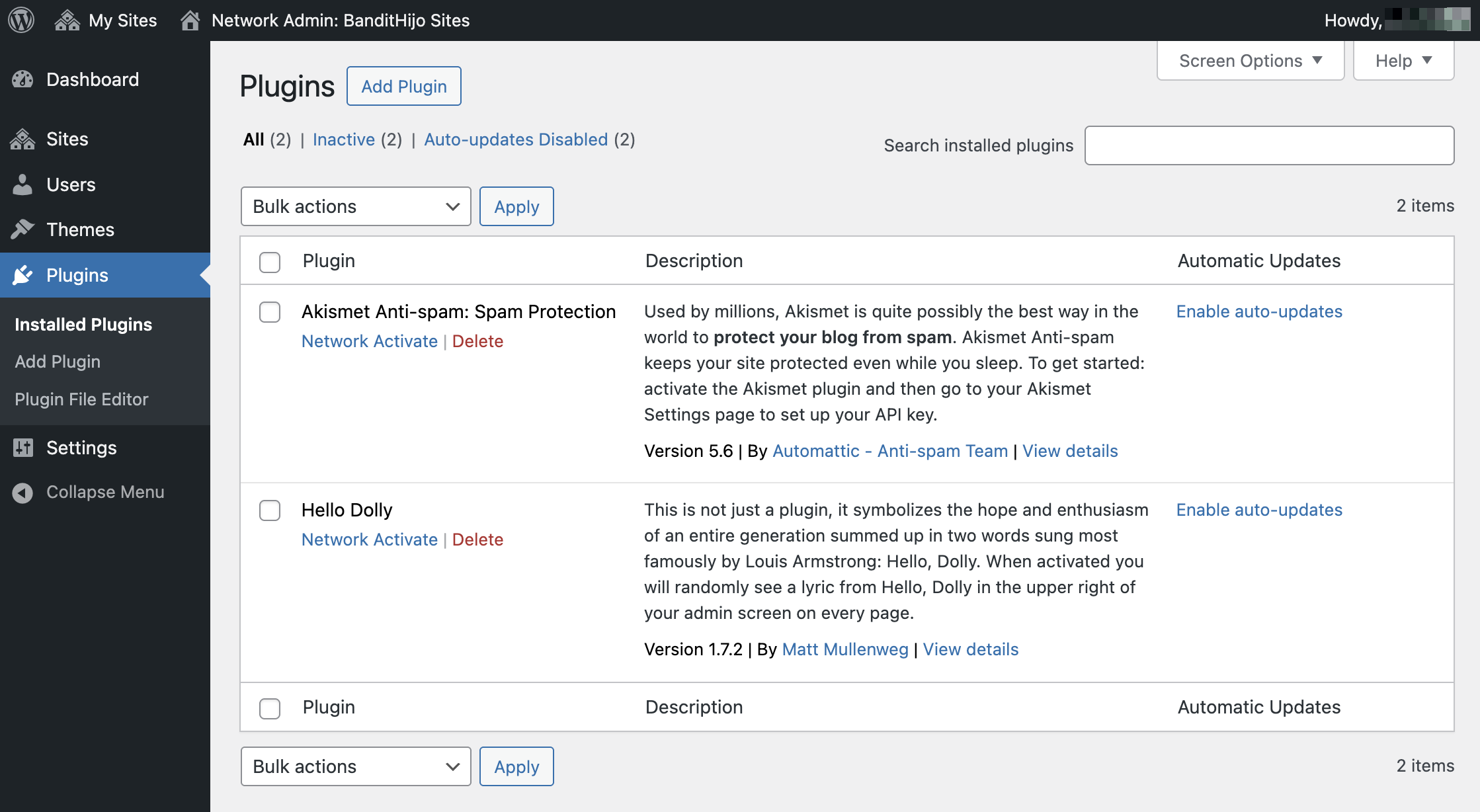The image size is (1480, 812).
Task: Toggle the select-all checkbox in the table header
Action: coord(270,262)
